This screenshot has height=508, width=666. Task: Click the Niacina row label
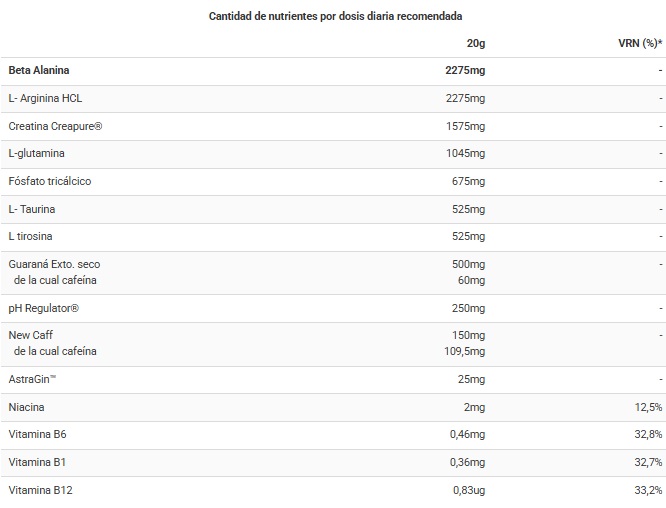(26, 407)
